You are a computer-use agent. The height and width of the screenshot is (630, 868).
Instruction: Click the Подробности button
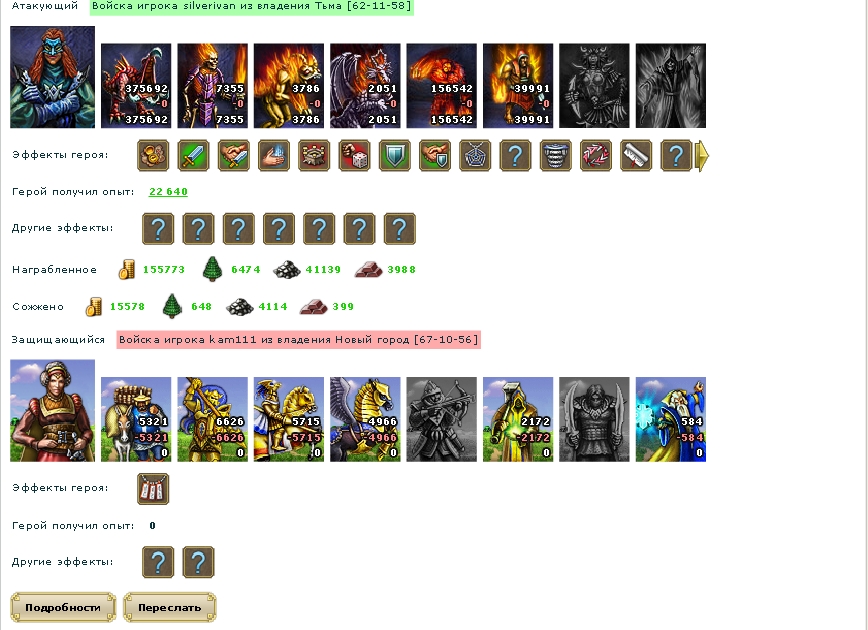coord(63,607)
